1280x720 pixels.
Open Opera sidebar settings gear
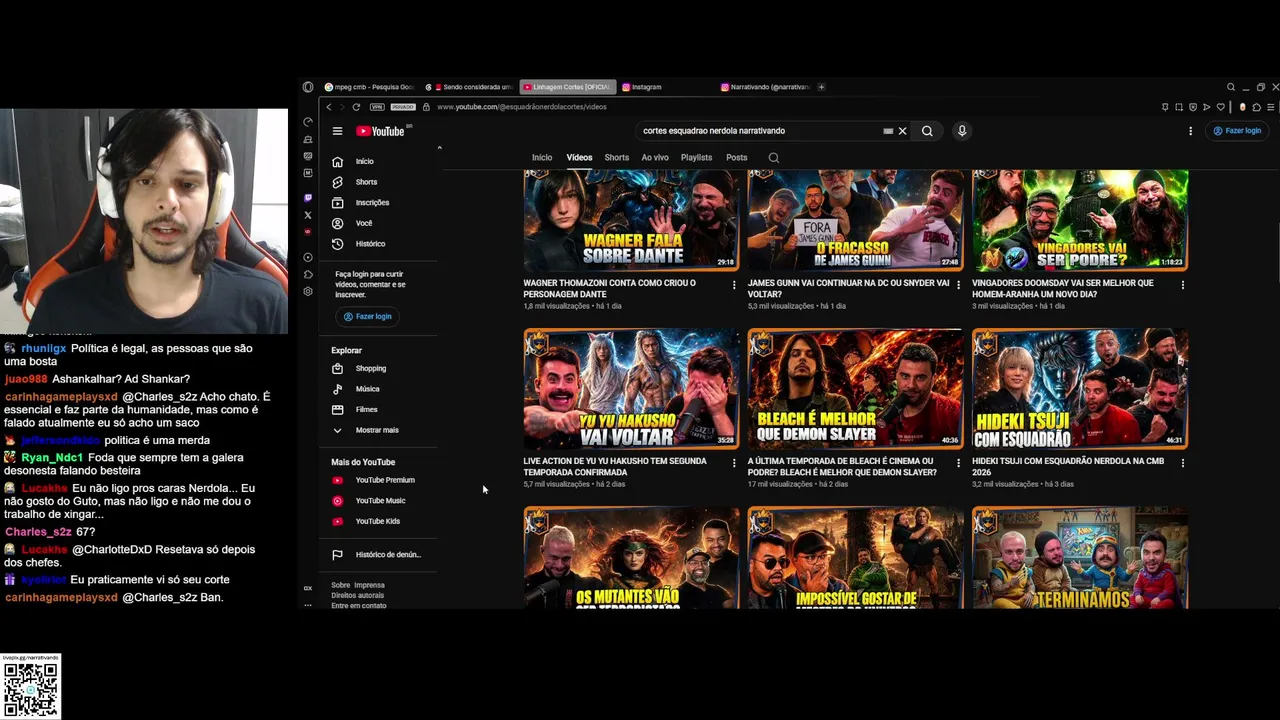pyautogui.click(x=308, y=291)
